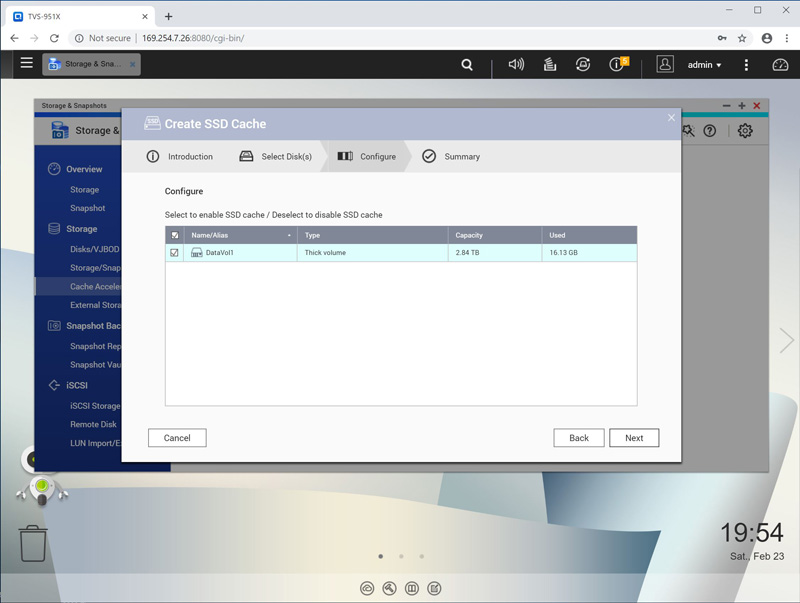Open External Storage in sidebar
The width and height of the screenshot is (800, 603).
point(95,305)
